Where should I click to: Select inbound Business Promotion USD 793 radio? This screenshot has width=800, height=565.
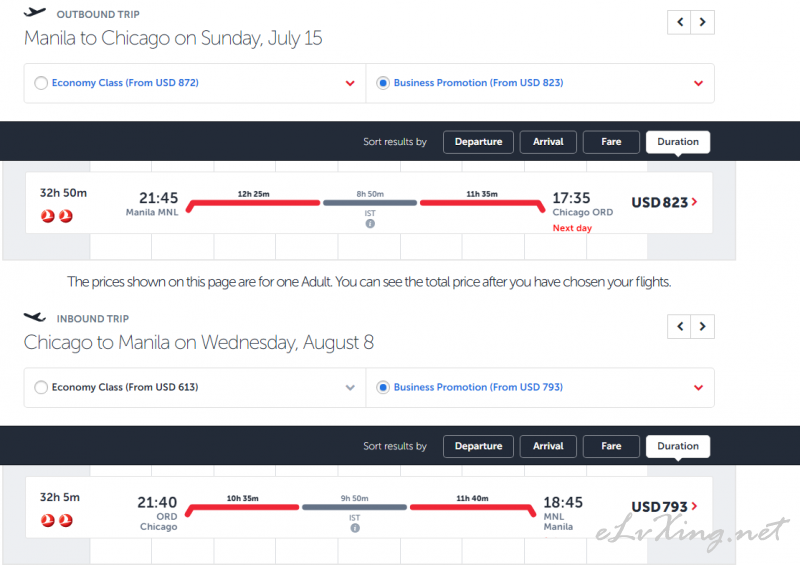pos(383,387)
